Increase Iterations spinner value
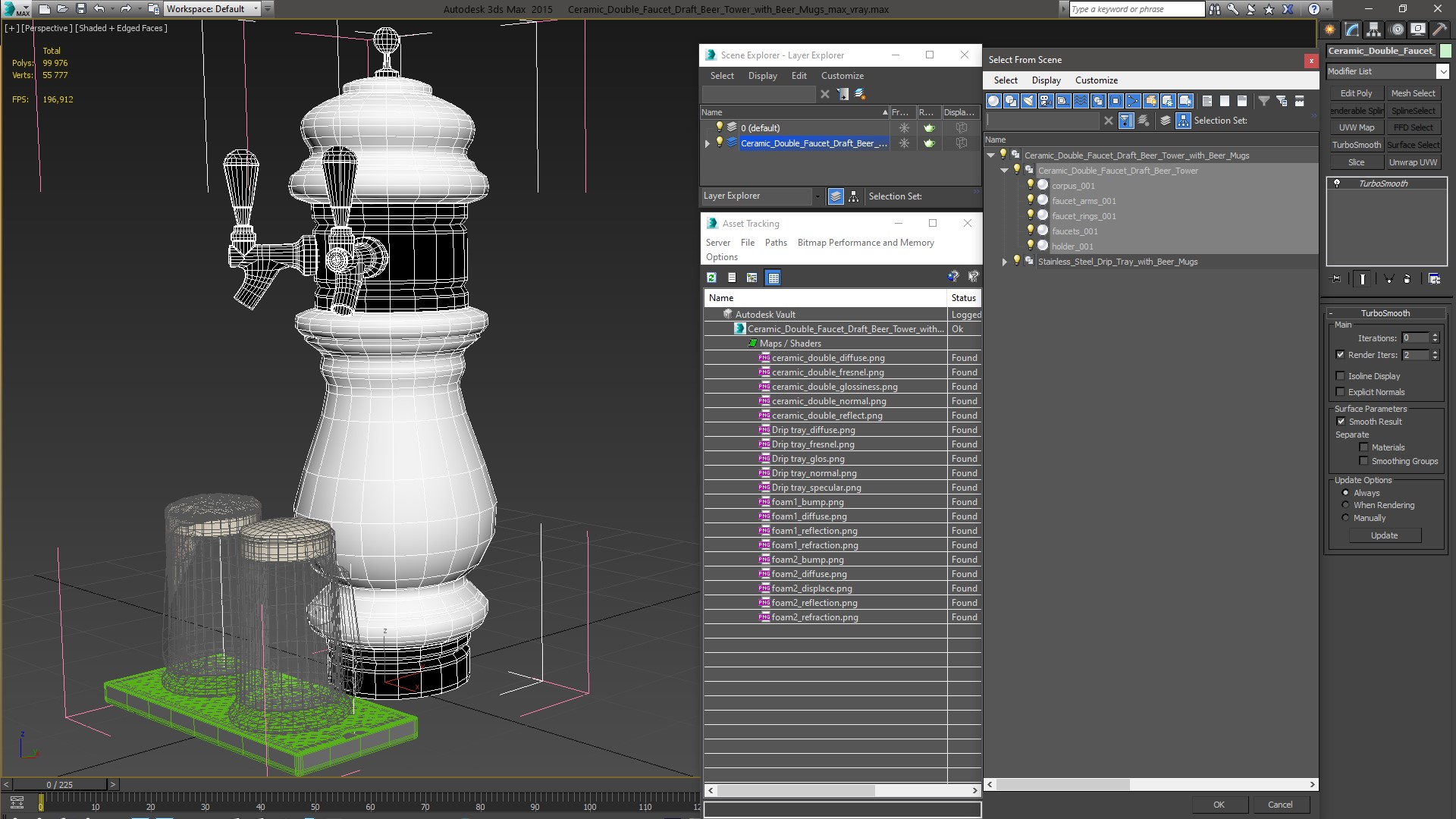Screen dimensions: 1456x819 [1435, 335]
